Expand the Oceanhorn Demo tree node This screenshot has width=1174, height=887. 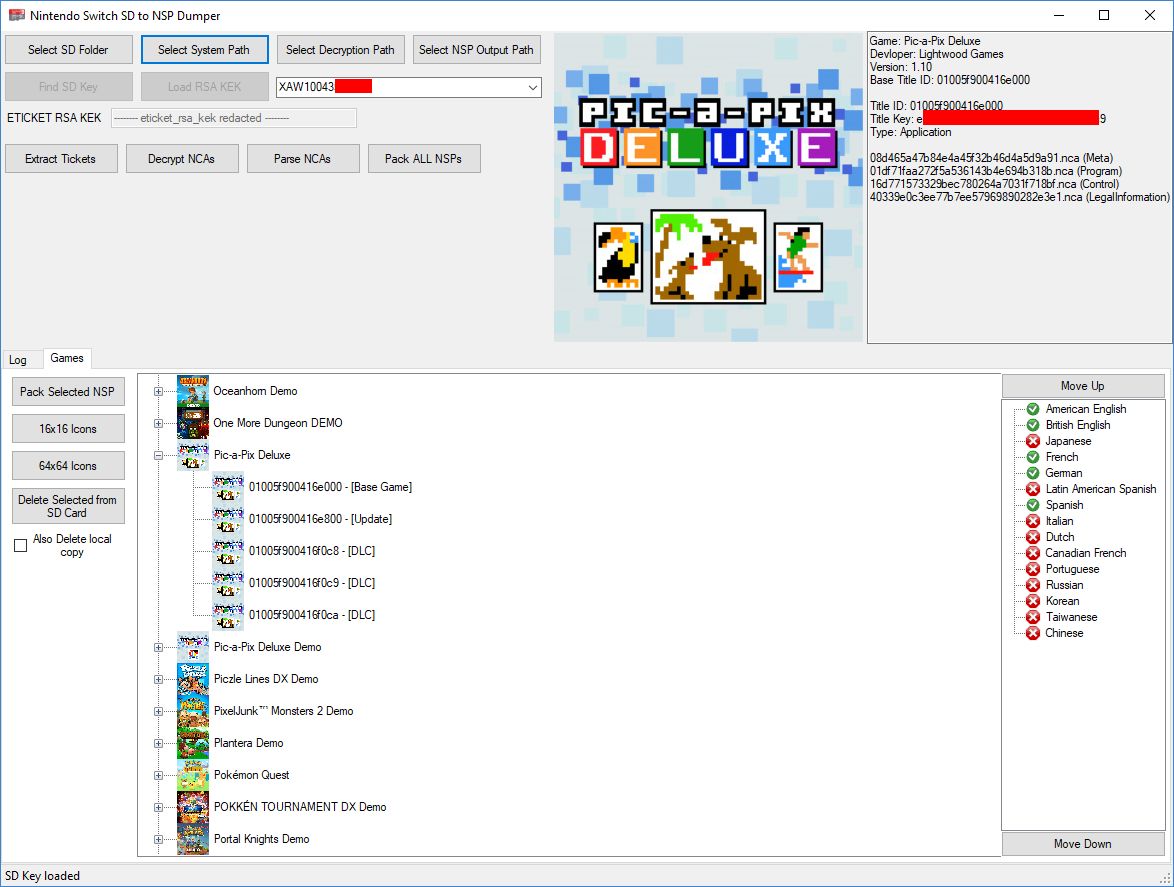pyautogui.click(x=159, y=391)
